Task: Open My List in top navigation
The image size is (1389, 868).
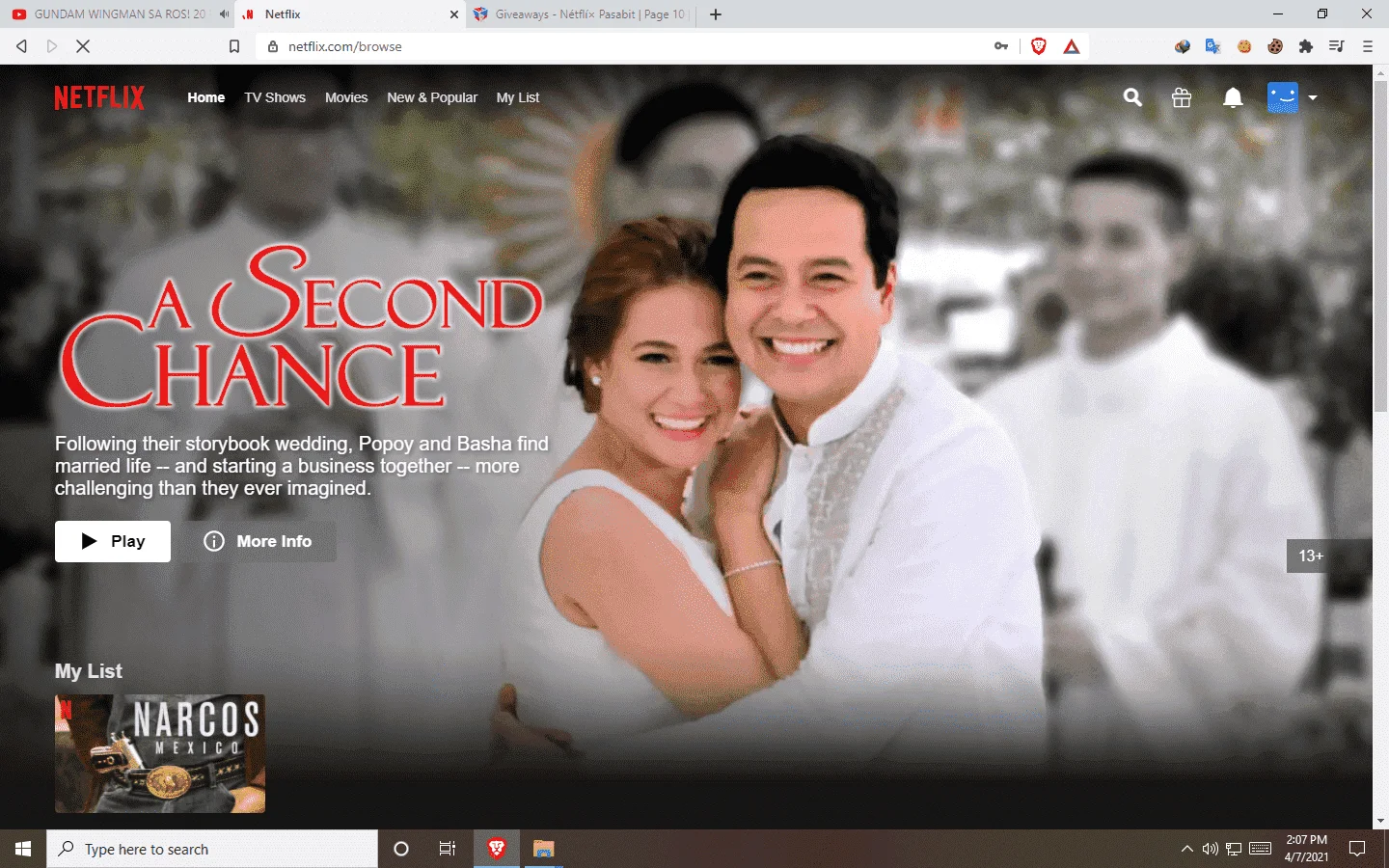Action: point(518,97)
